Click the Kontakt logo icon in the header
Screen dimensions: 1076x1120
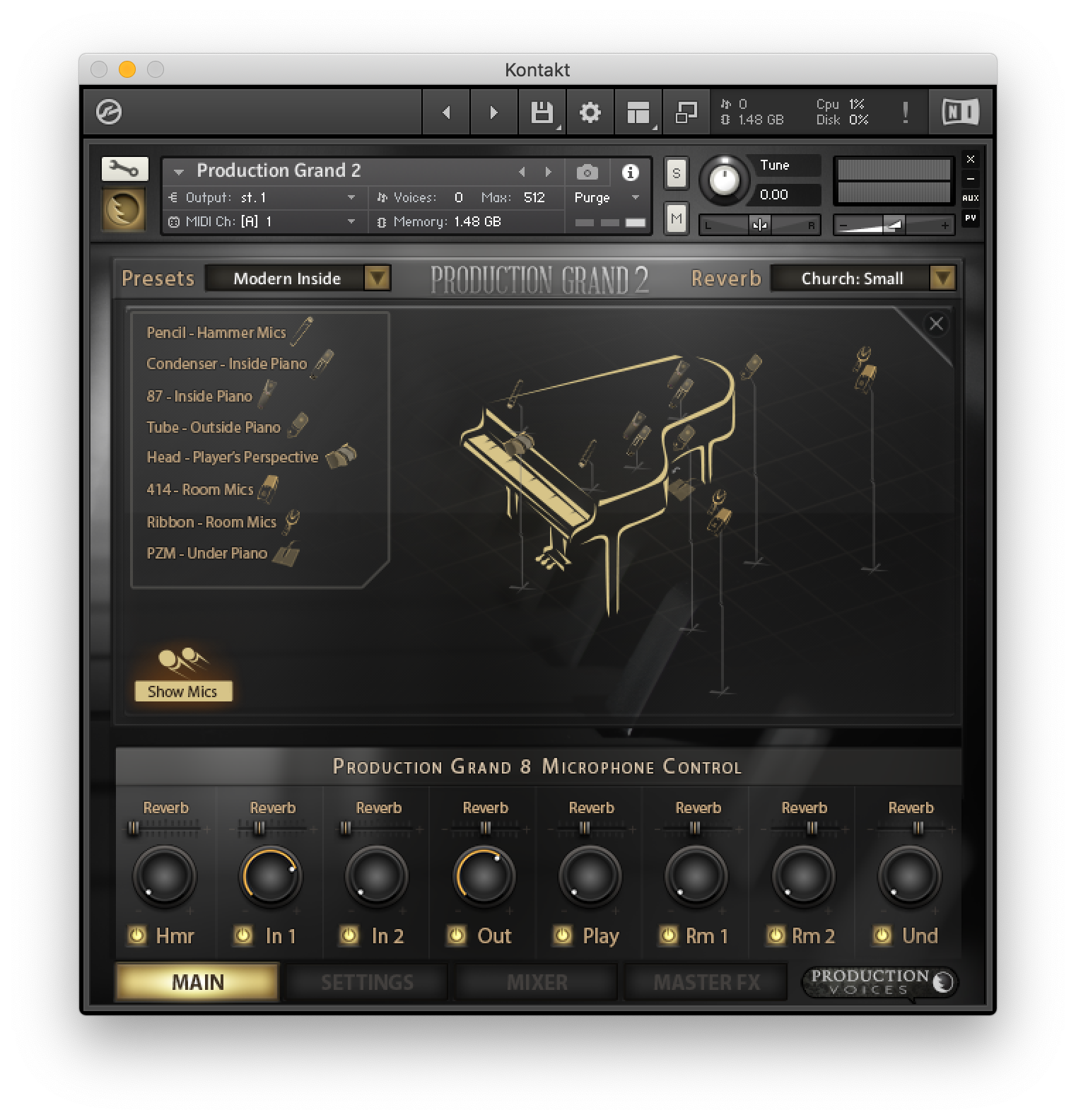pos(108,112)
